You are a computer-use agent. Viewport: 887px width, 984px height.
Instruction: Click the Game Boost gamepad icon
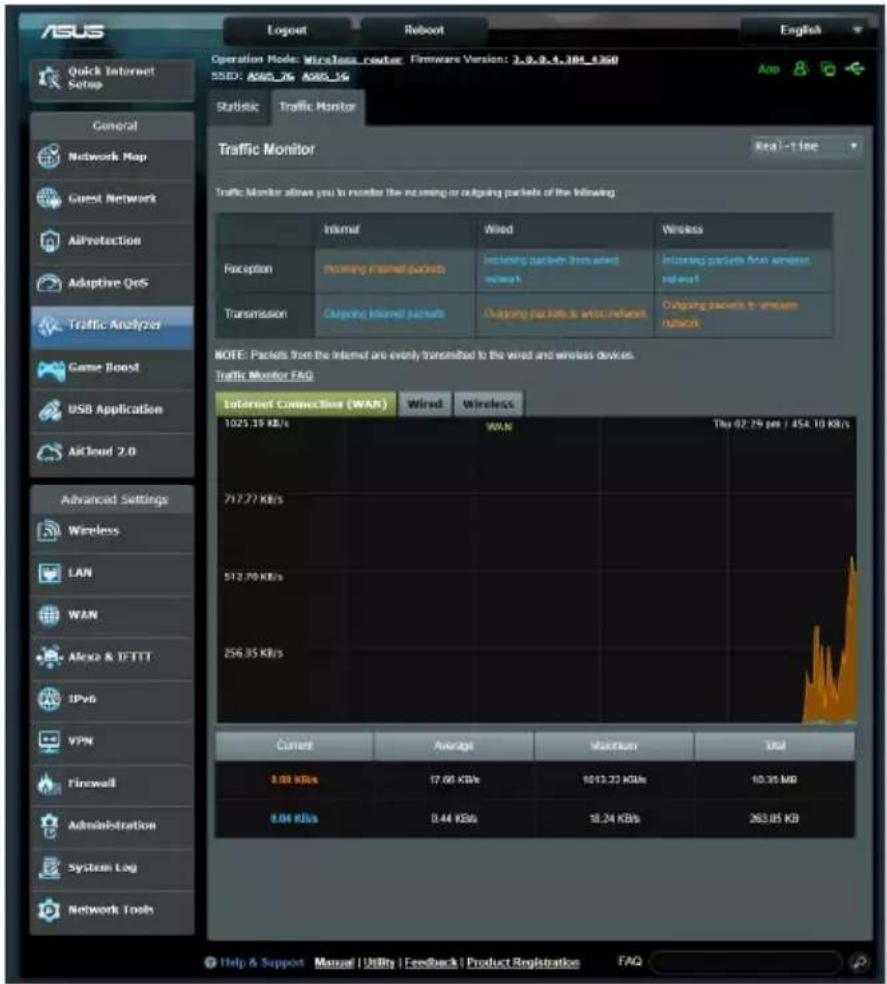(50, 370)
